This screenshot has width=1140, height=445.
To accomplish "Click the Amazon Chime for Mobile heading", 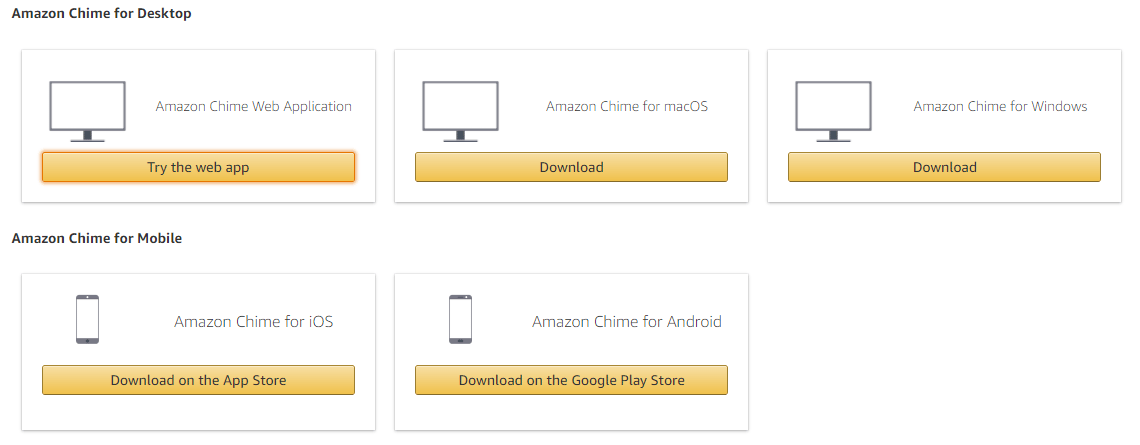I will click(x=97, y=238).
